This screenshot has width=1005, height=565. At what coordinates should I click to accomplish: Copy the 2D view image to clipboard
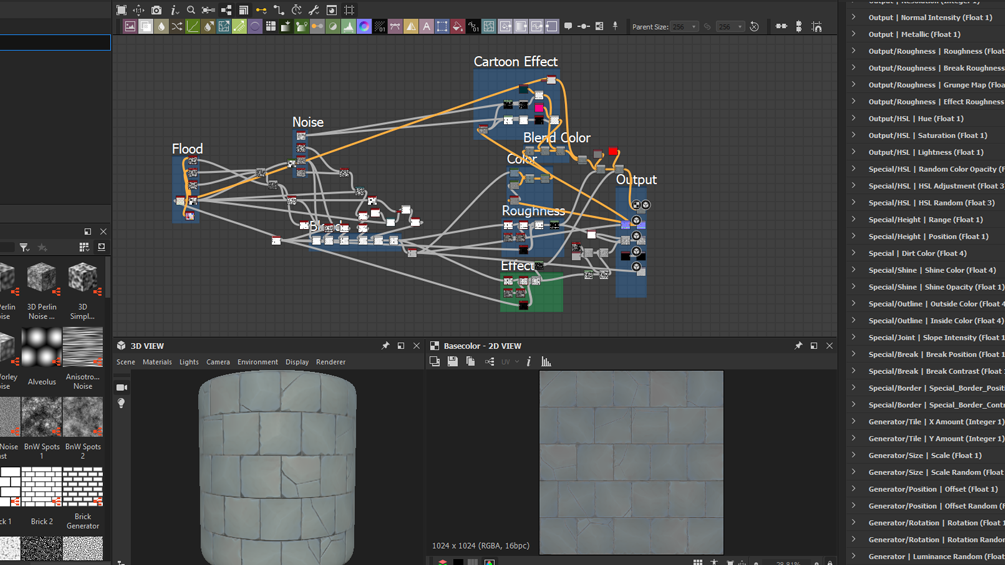[x=470, y=361]
